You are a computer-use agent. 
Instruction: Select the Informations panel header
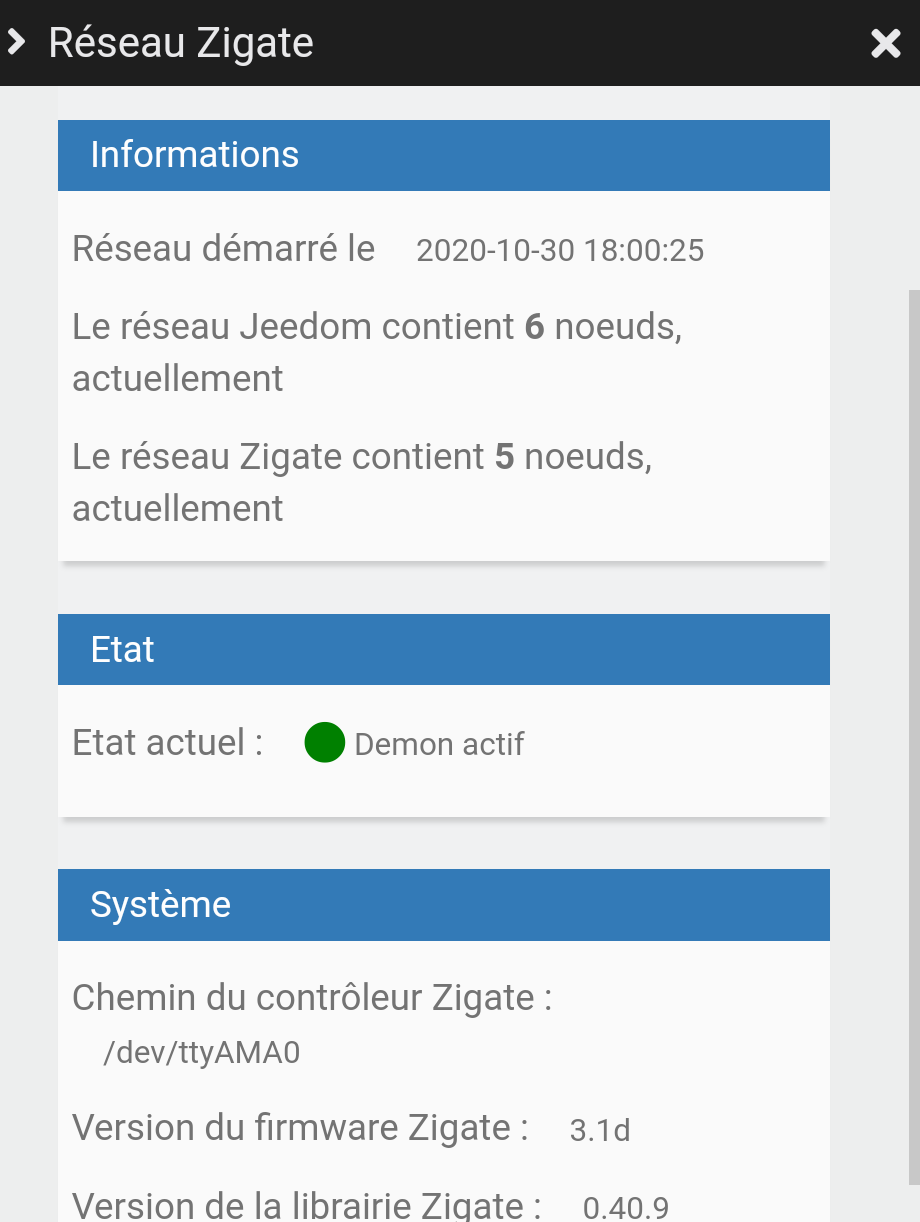tap(443, 155)
